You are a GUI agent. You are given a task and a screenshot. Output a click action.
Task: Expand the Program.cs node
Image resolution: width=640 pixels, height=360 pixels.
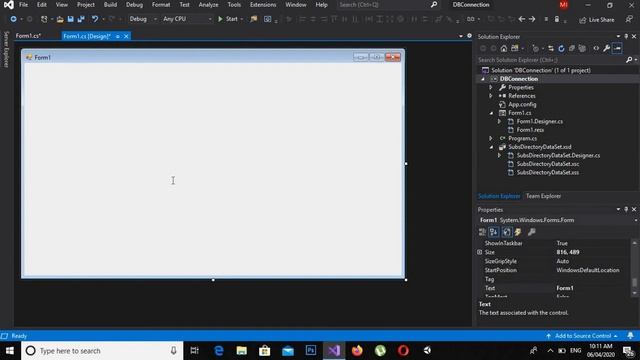coord(491,138)
